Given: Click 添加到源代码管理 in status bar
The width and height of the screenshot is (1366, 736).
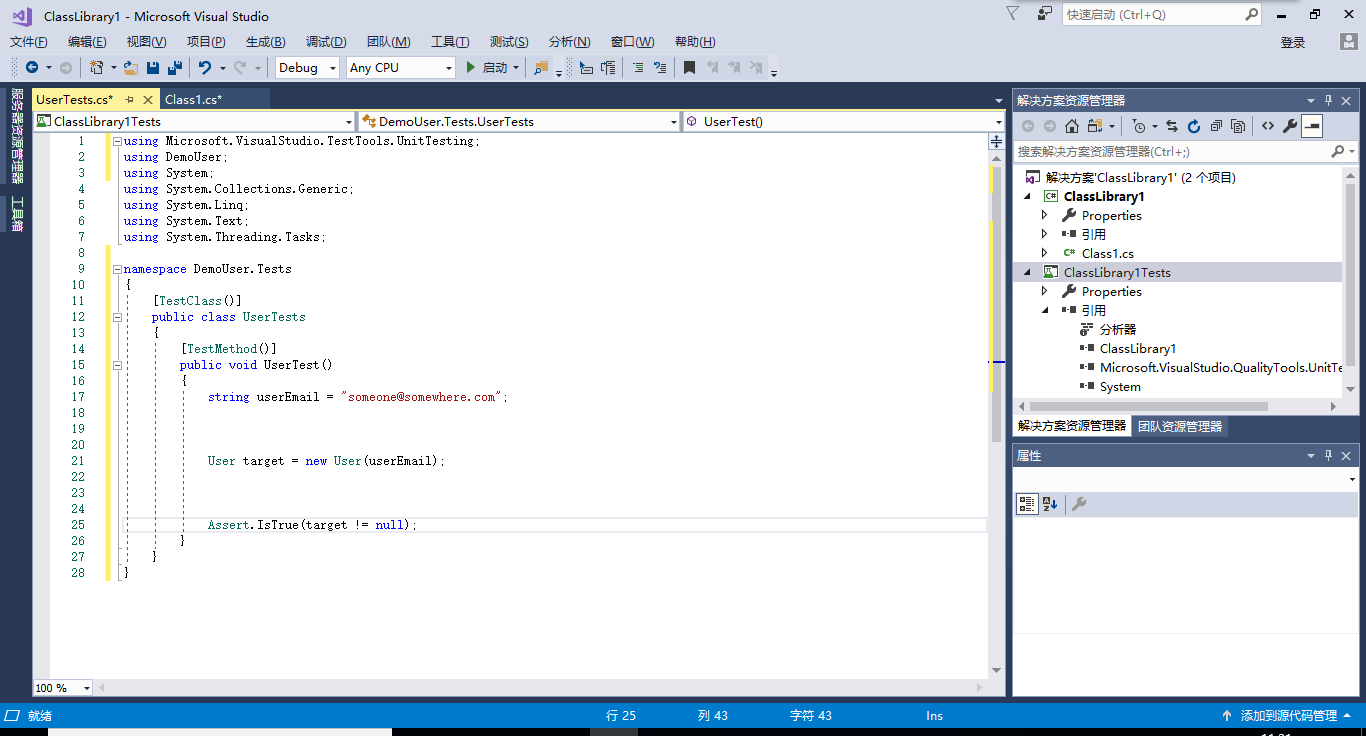Looking at the screenshot, I should [x=1288, y=716].
